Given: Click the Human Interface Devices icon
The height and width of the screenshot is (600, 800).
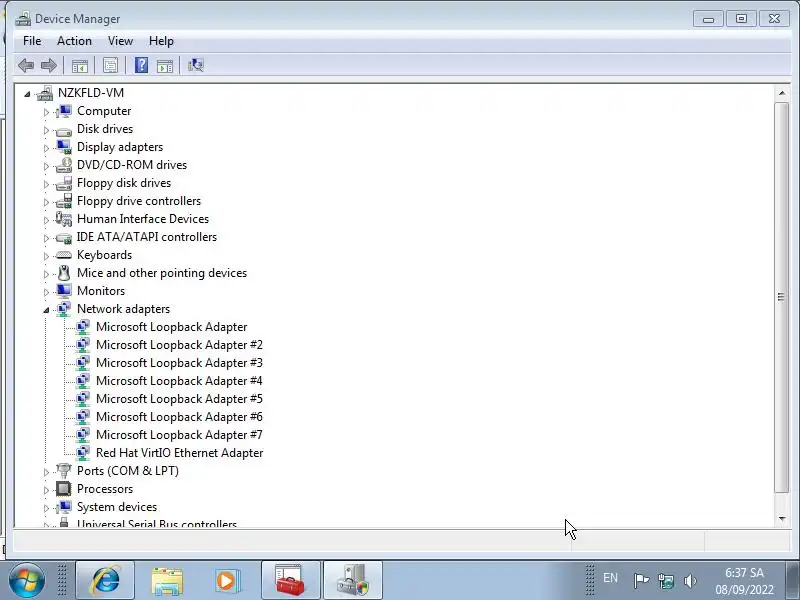Looking at the screenshot, I should click(64, 219).
